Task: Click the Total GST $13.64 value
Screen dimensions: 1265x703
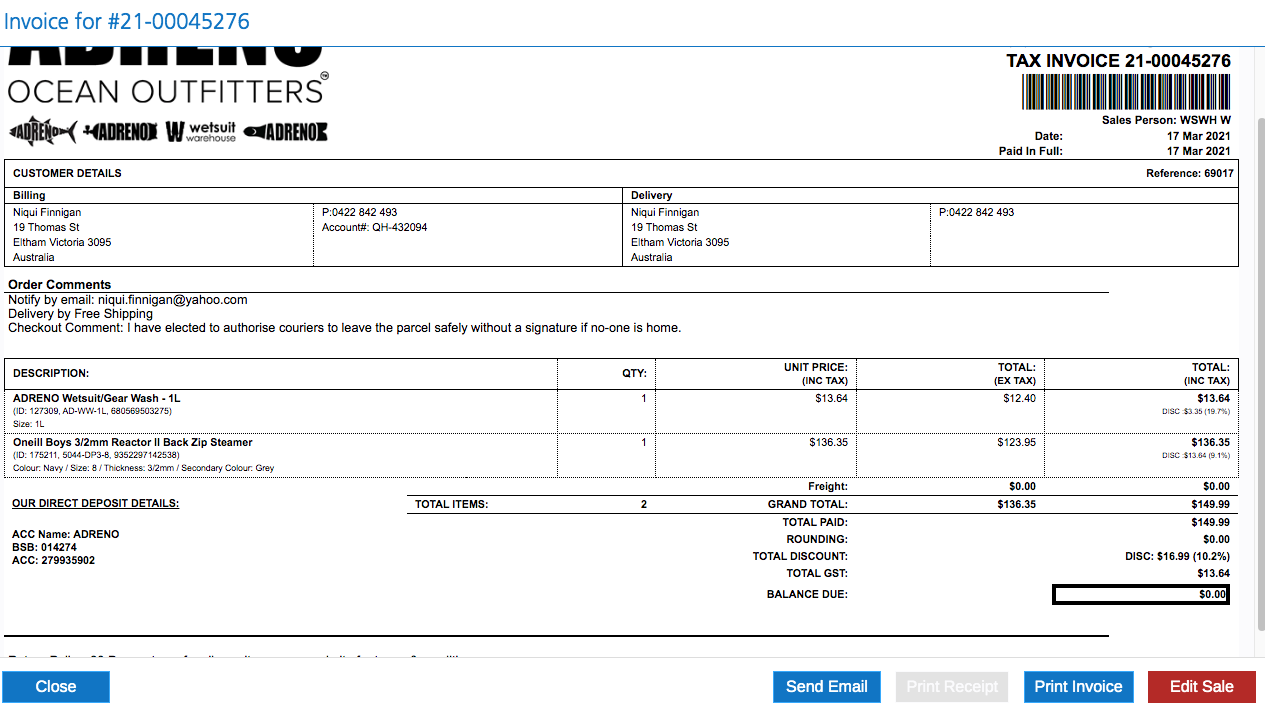Action: point(1213,573)
